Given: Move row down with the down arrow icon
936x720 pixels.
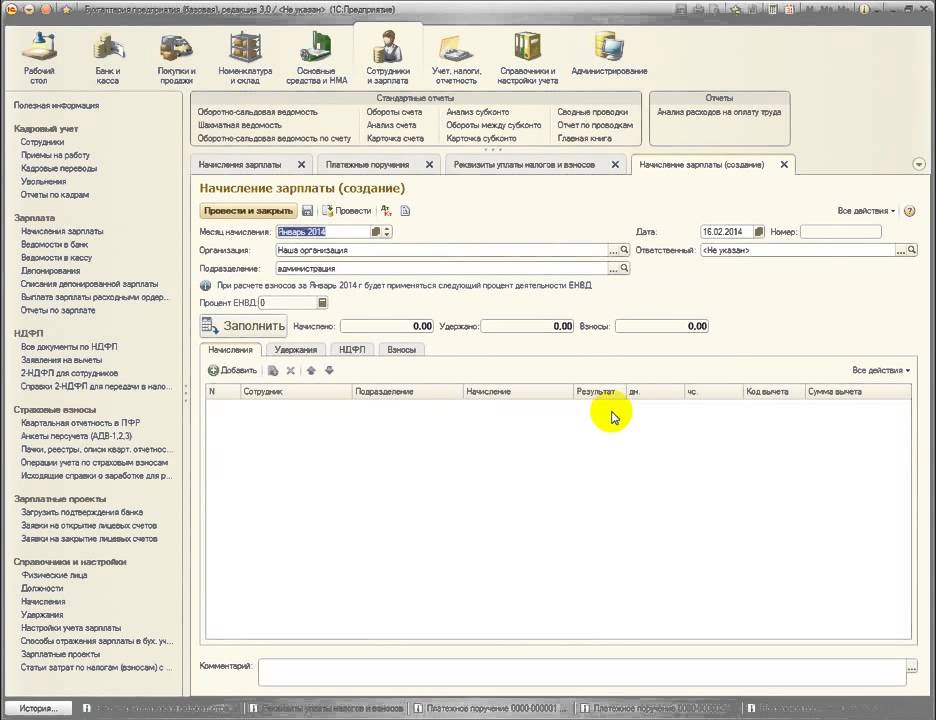Looking at the screenshot, I should 329,370.
